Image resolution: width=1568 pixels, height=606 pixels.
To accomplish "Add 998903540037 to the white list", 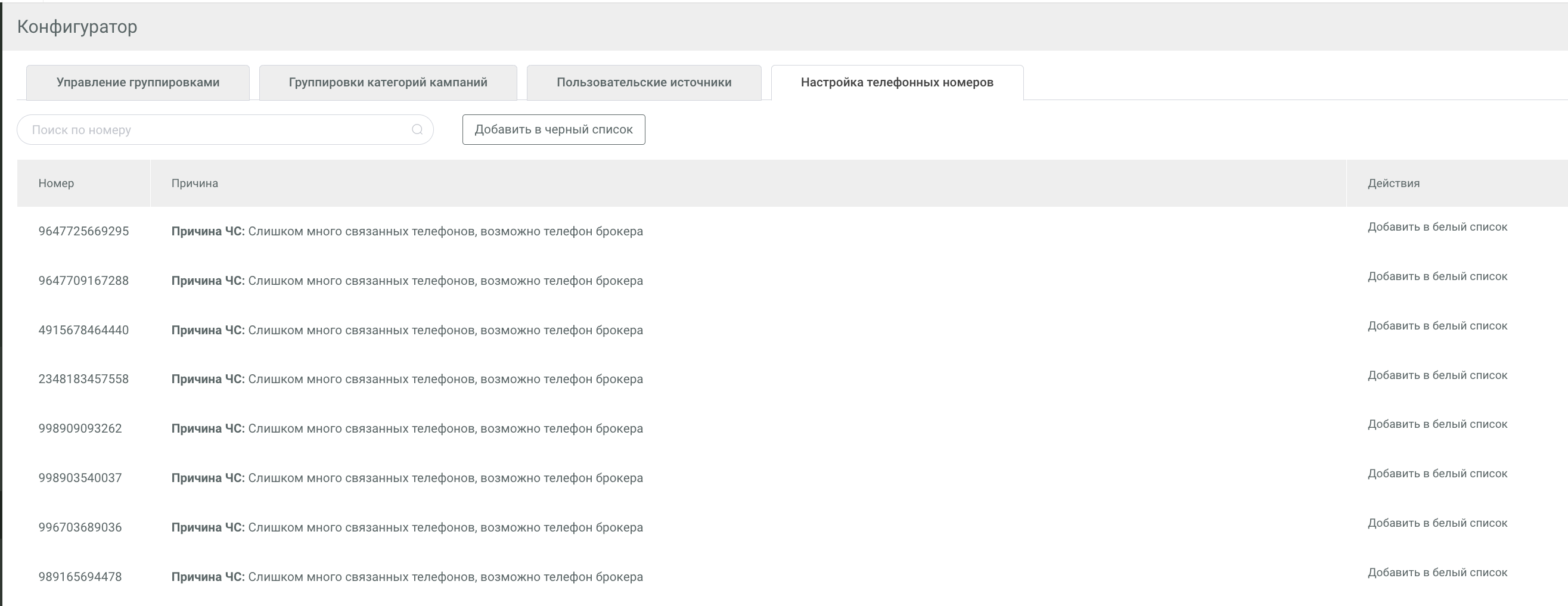I will (1437, 473).
